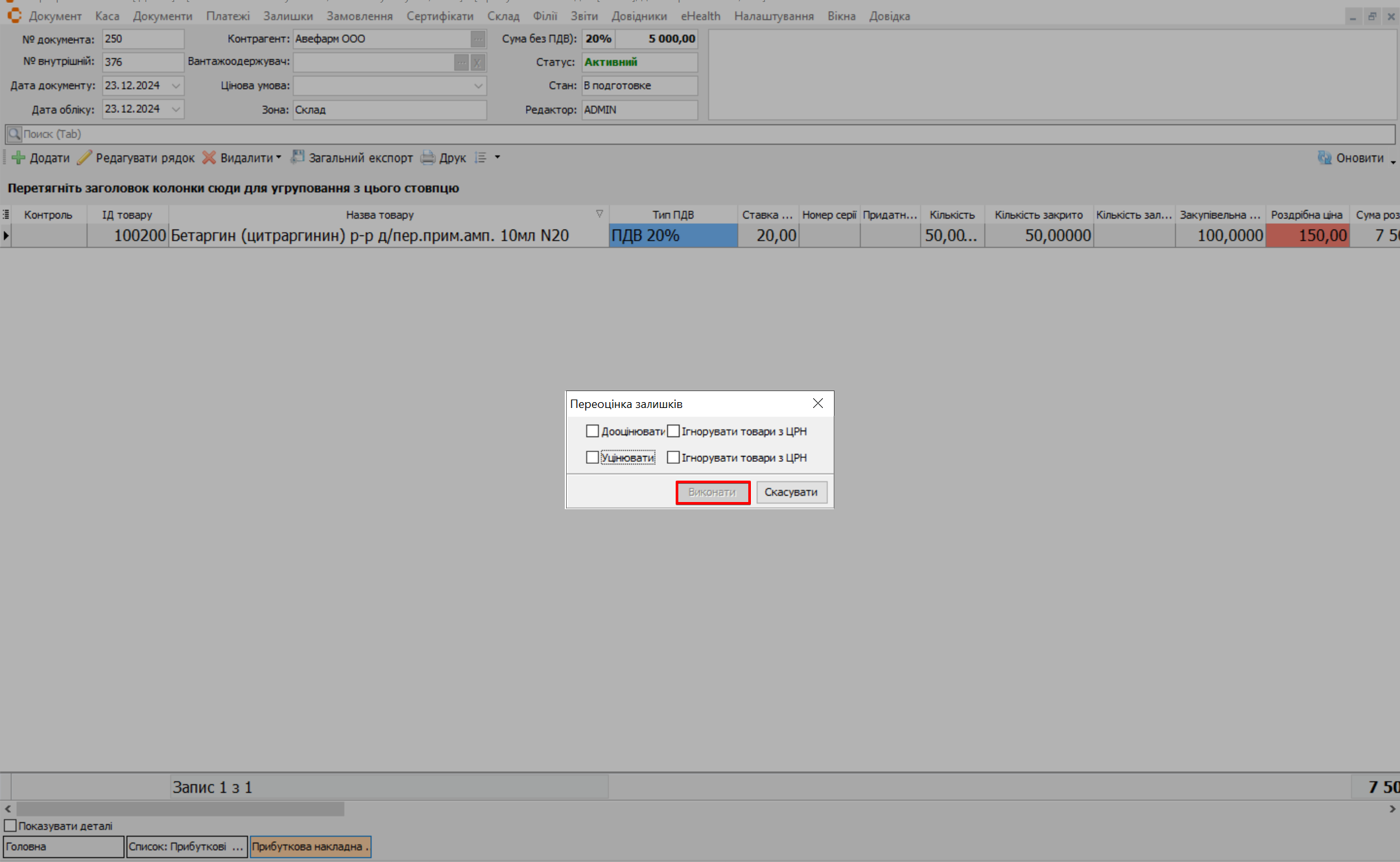Expand the Дата обліку date dropdown

click(176, 109)
